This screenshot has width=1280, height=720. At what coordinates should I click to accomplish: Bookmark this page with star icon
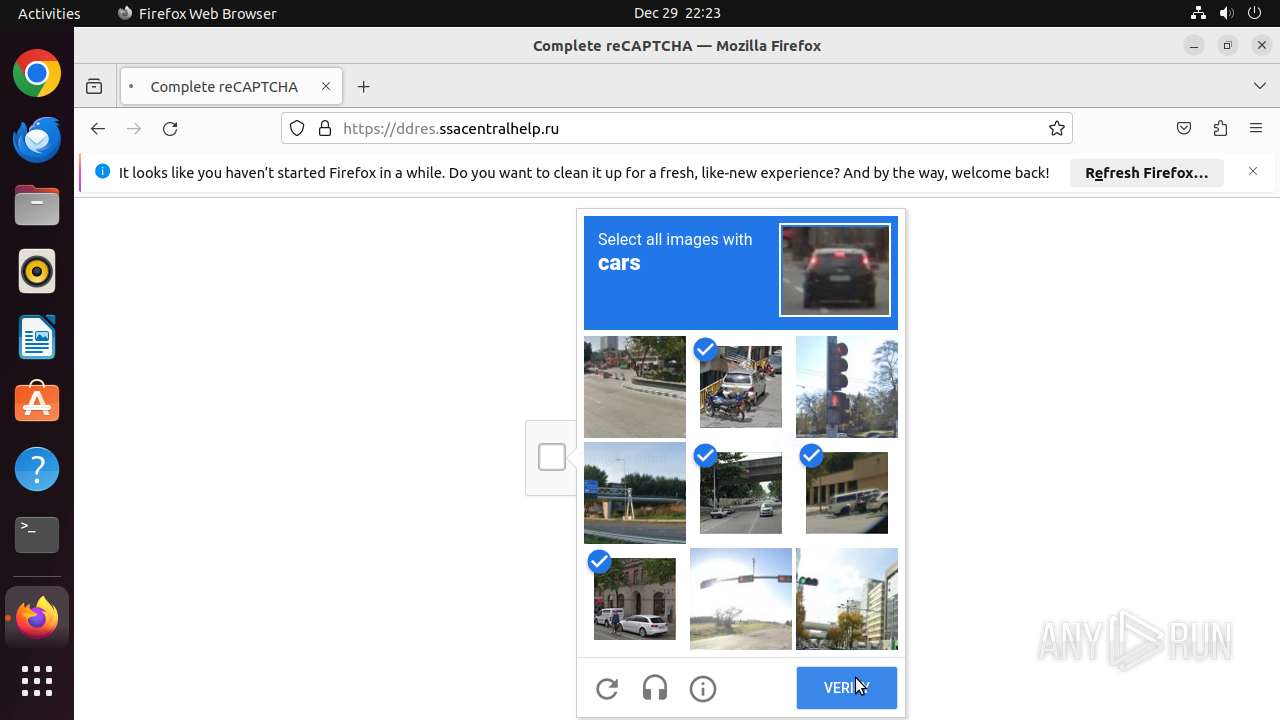click(1056, 128)
